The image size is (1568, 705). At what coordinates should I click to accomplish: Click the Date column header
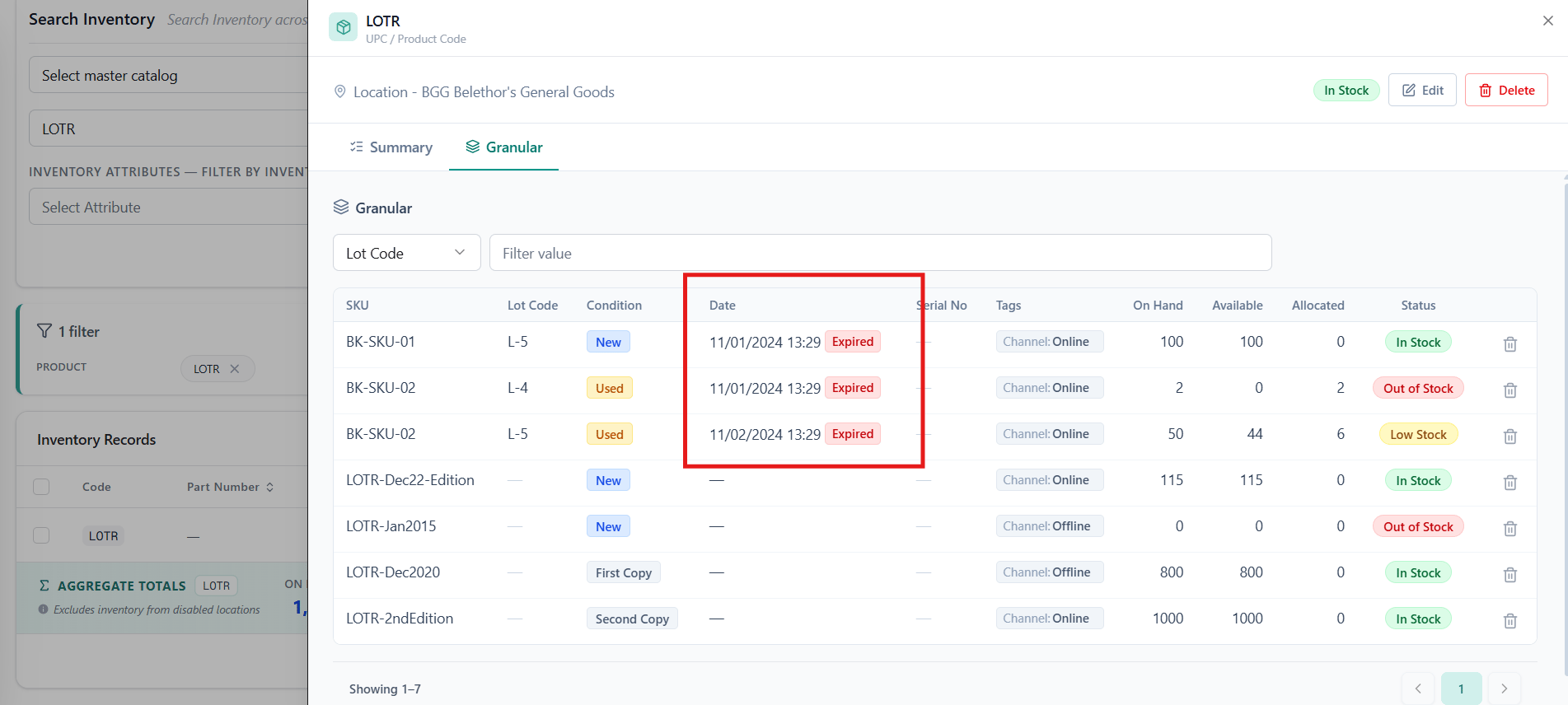[723, 305]
